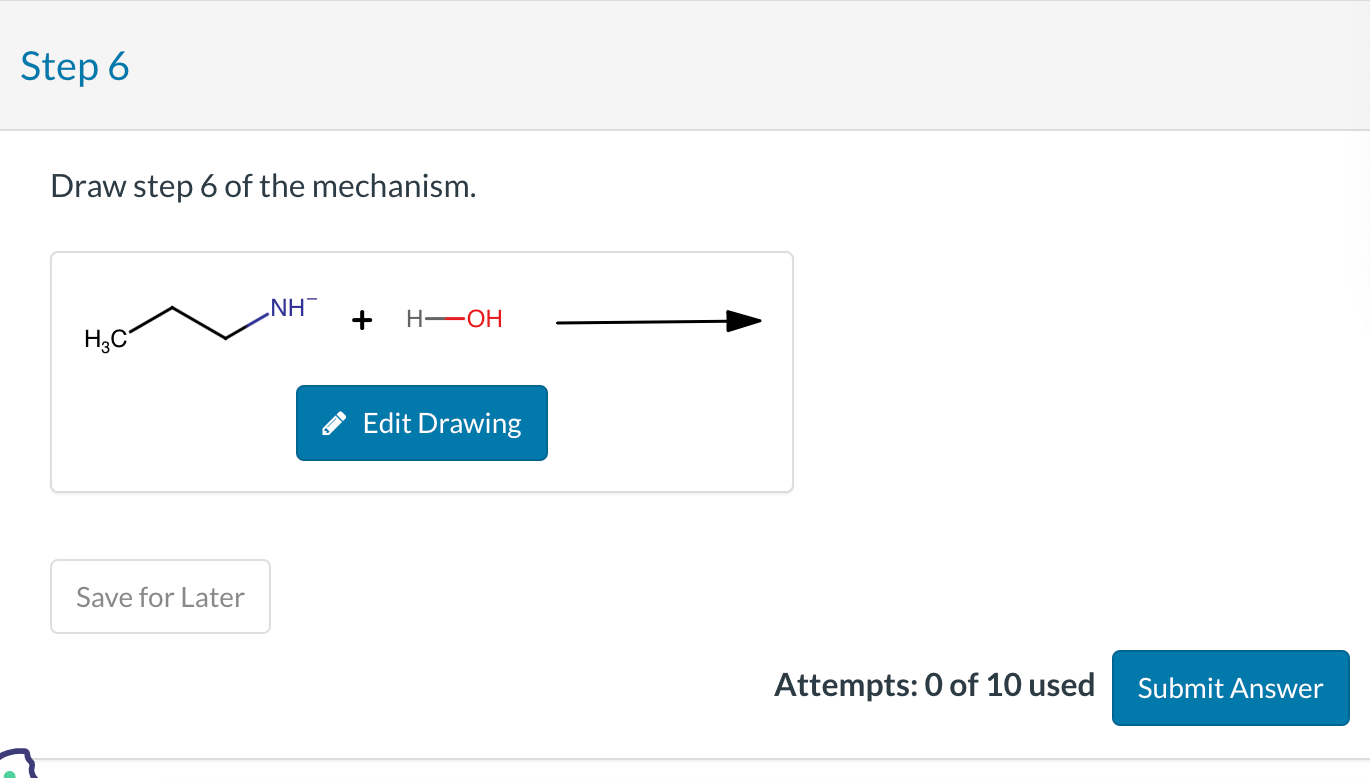The width and height of the screenshot is (1370, 778).
Task: Click the attempts counter text
Action: tap(934, 686)
